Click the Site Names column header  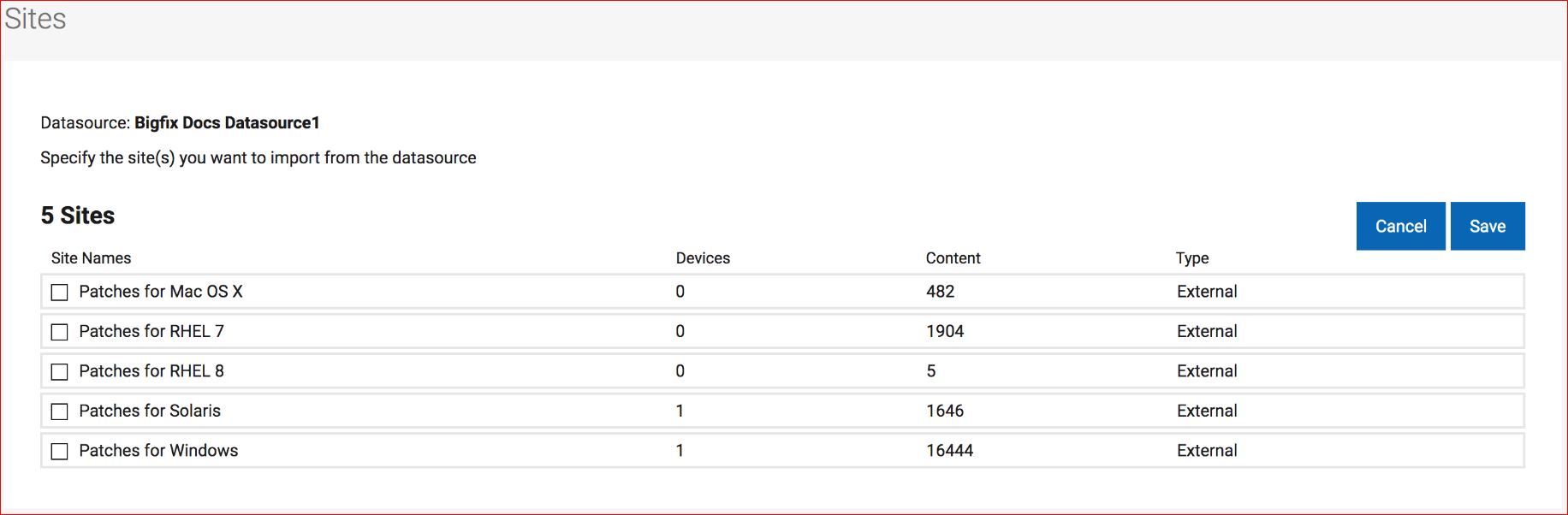pyautogui.click(x=91, y=258)
